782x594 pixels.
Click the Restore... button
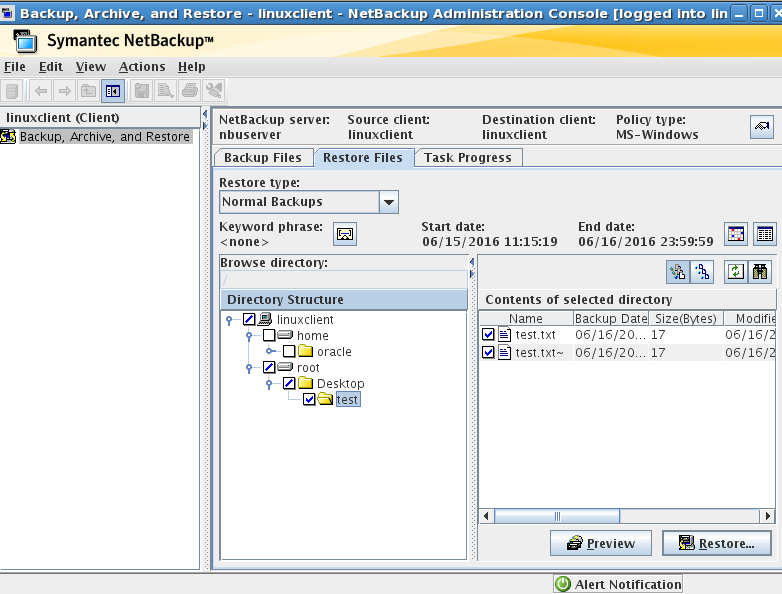(x=717, y=543)
